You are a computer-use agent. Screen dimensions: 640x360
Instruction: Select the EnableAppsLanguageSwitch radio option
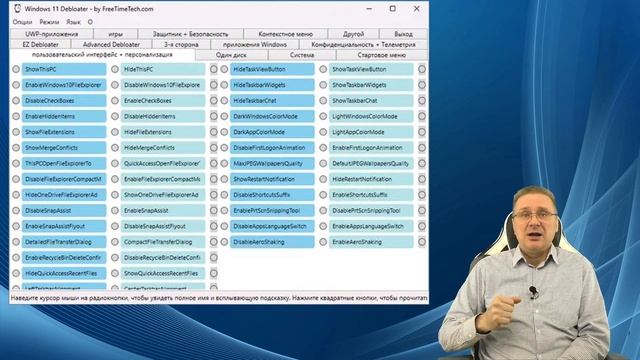click(x=323, y=226)
